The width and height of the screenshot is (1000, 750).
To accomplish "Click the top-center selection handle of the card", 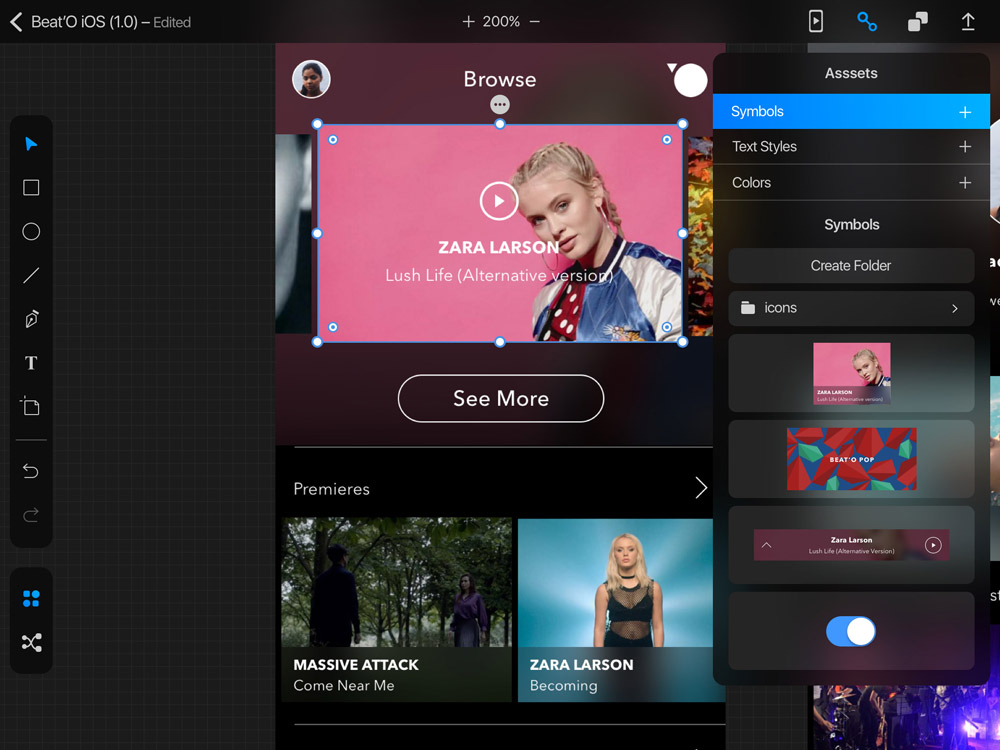I will 500,124.
